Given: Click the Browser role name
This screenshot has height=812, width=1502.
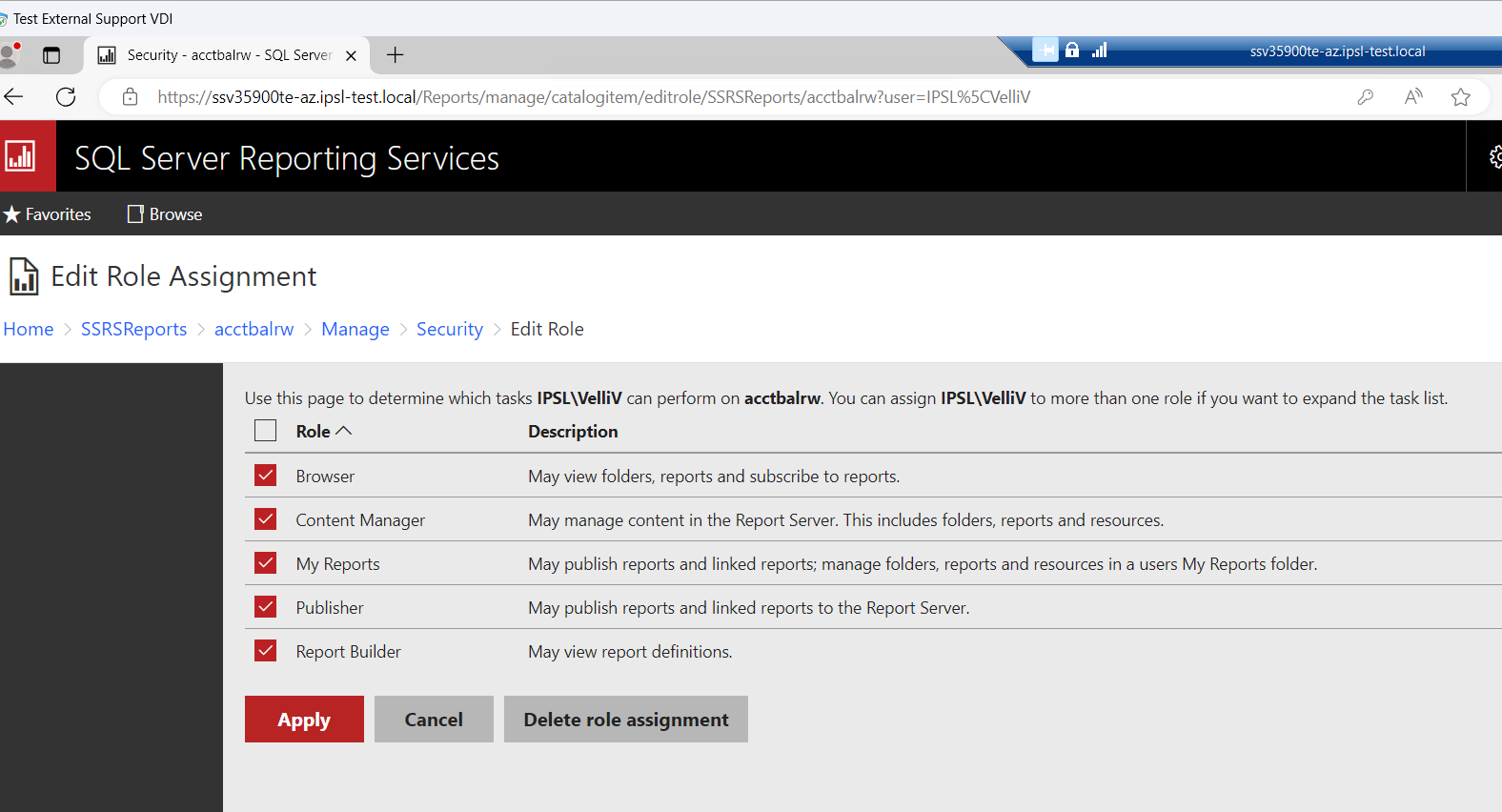Looking at the screenshot, I should coord(325,476).
